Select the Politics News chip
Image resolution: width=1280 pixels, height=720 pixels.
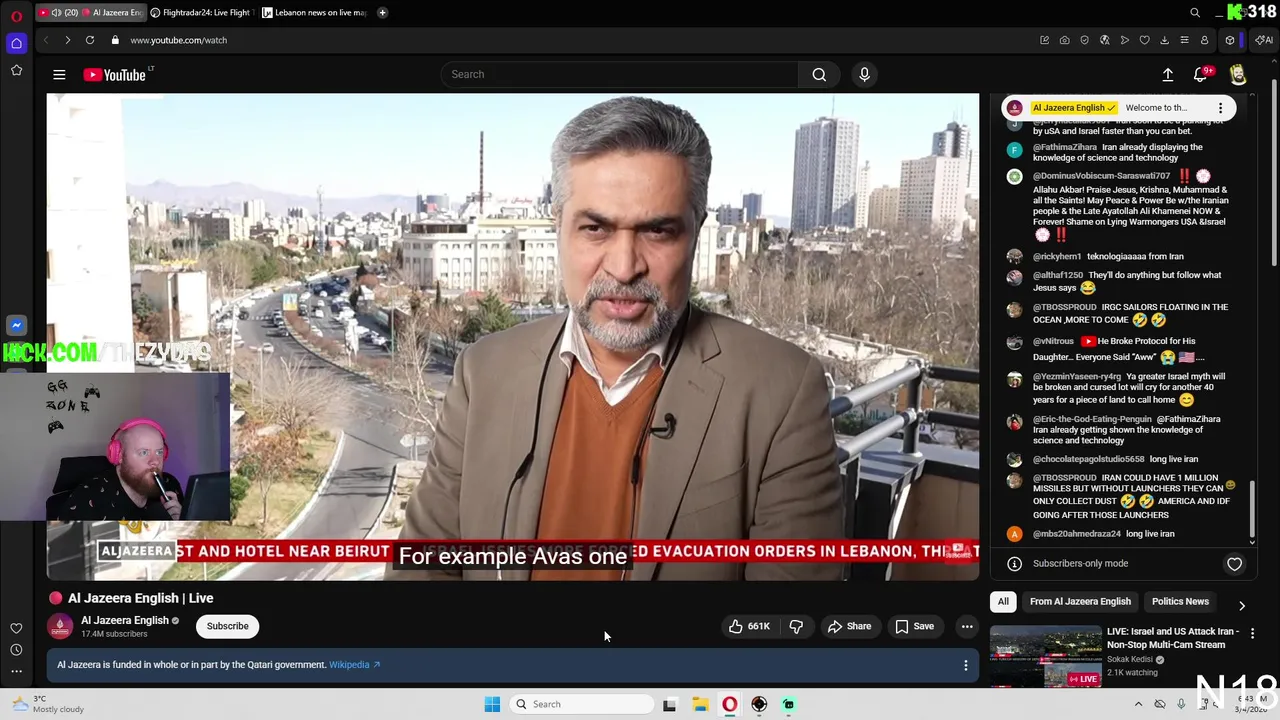(1180, 601)
